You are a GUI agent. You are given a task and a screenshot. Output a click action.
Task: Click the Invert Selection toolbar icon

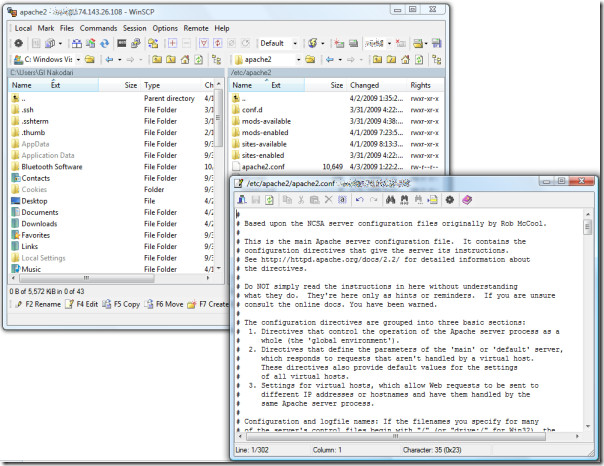pyautogui.click(x=218, y=43)
